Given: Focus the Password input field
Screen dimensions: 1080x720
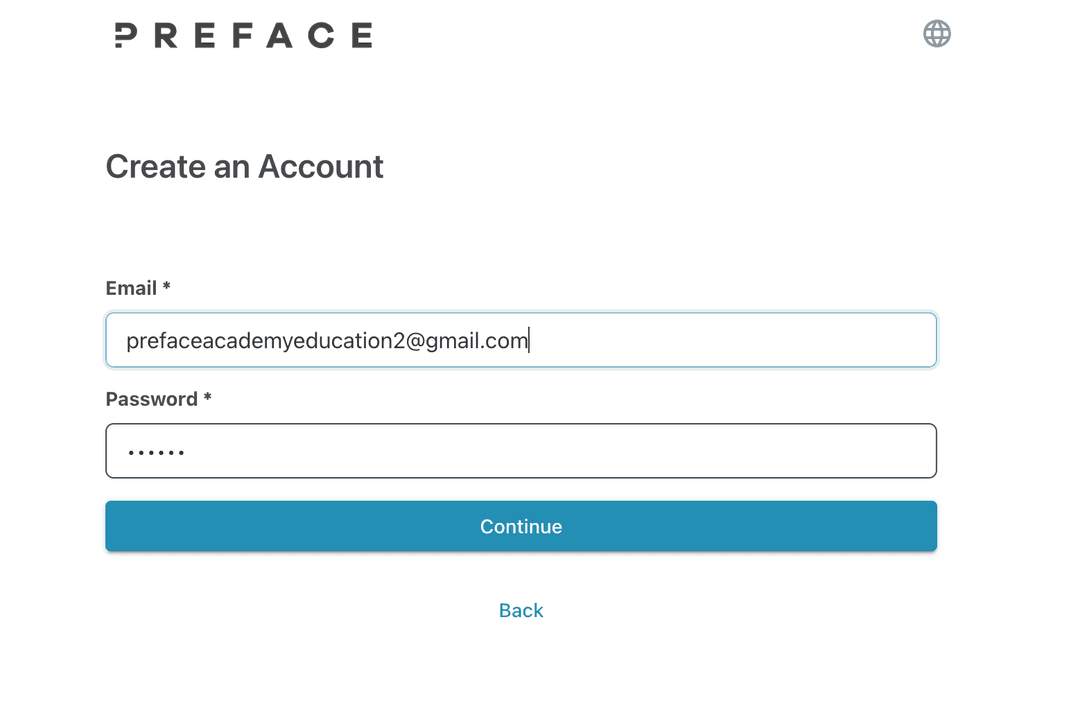Looking at the screenshot, I should point(520,451).
